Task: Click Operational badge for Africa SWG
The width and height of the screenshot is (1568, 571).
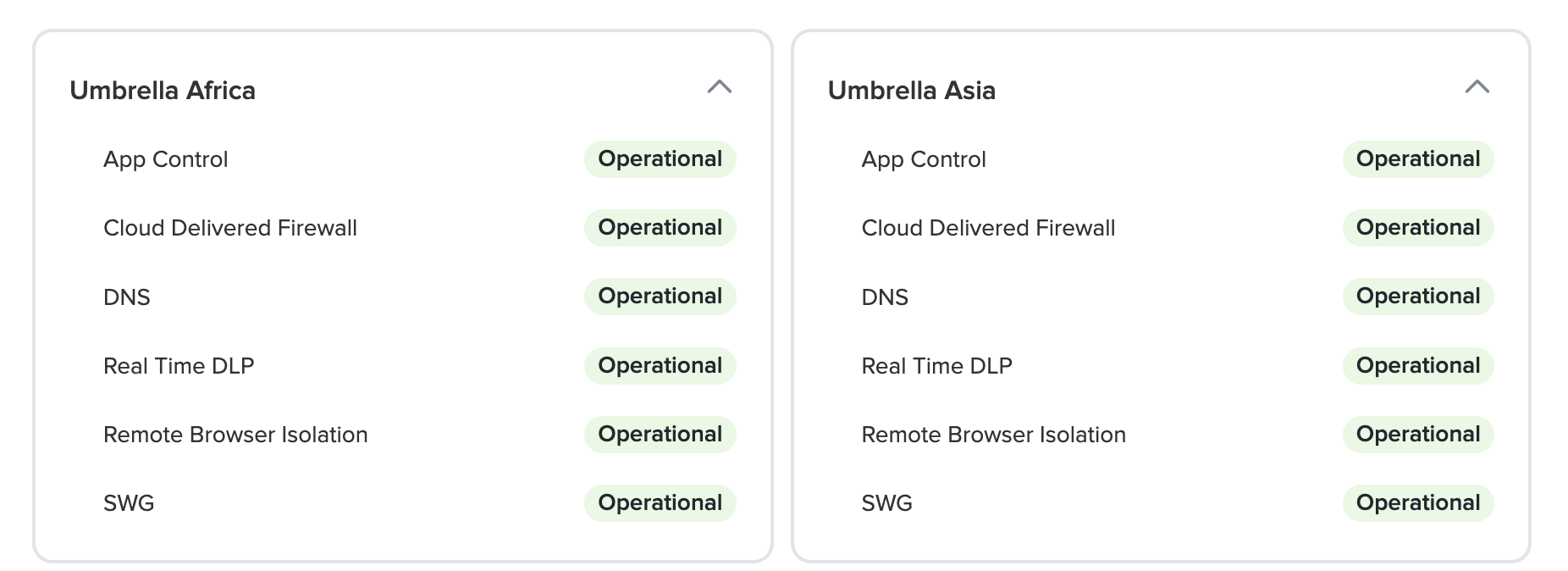Action: tap(660, 503)
